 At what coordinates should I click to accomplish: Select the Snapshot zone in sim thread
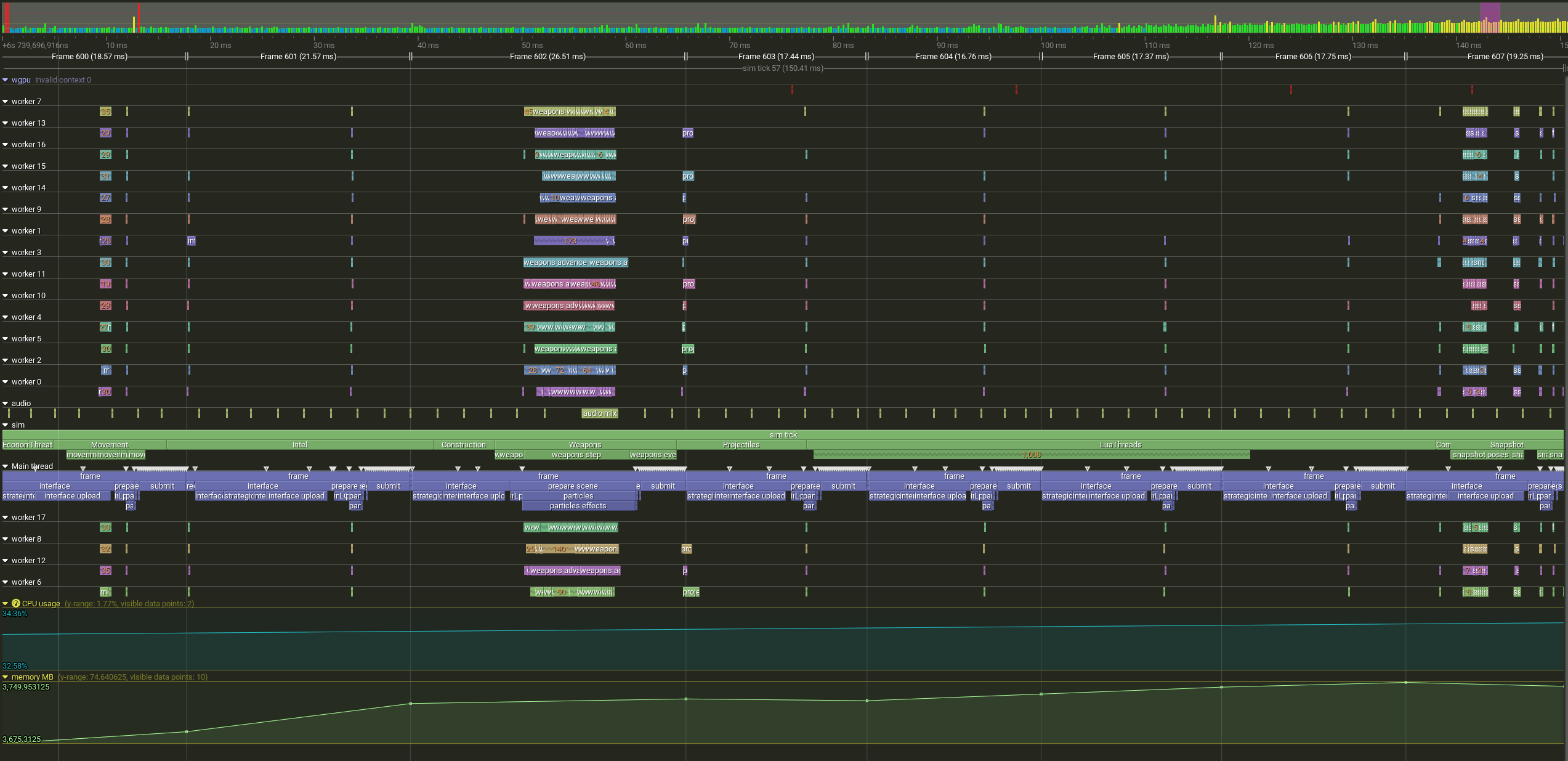point(1507,445)
